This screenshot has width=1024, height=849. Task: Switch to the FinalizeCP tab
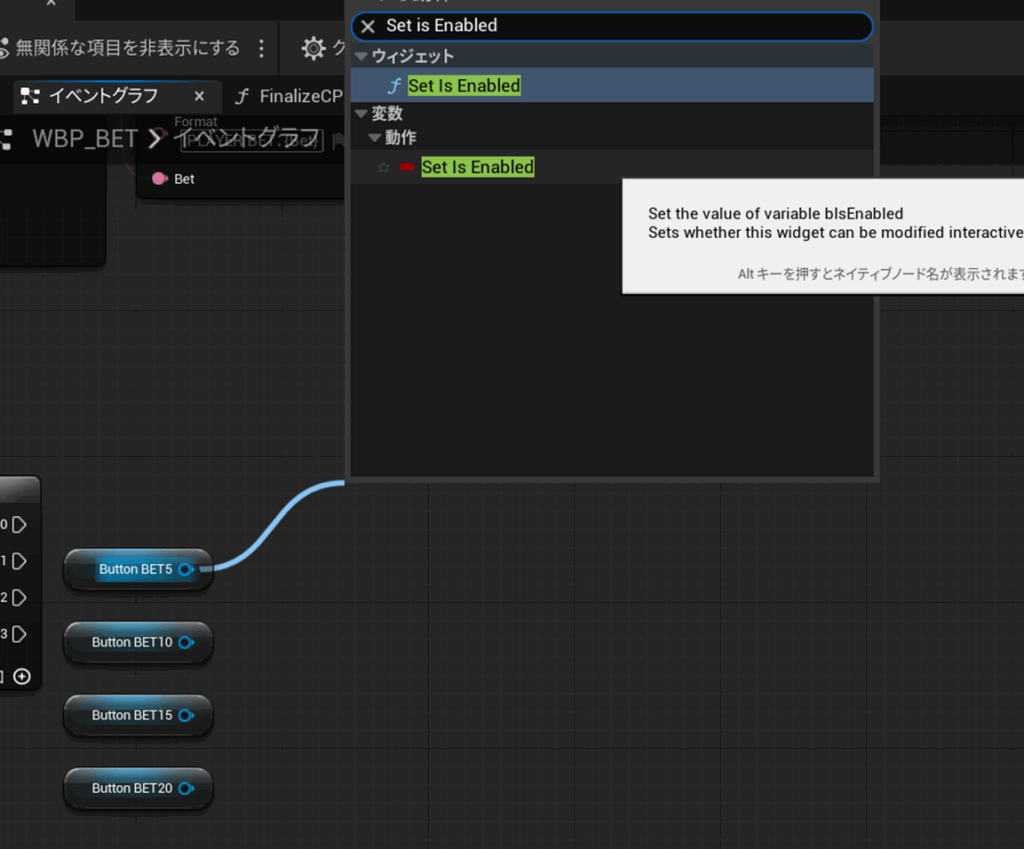click(x=290, y=96)
